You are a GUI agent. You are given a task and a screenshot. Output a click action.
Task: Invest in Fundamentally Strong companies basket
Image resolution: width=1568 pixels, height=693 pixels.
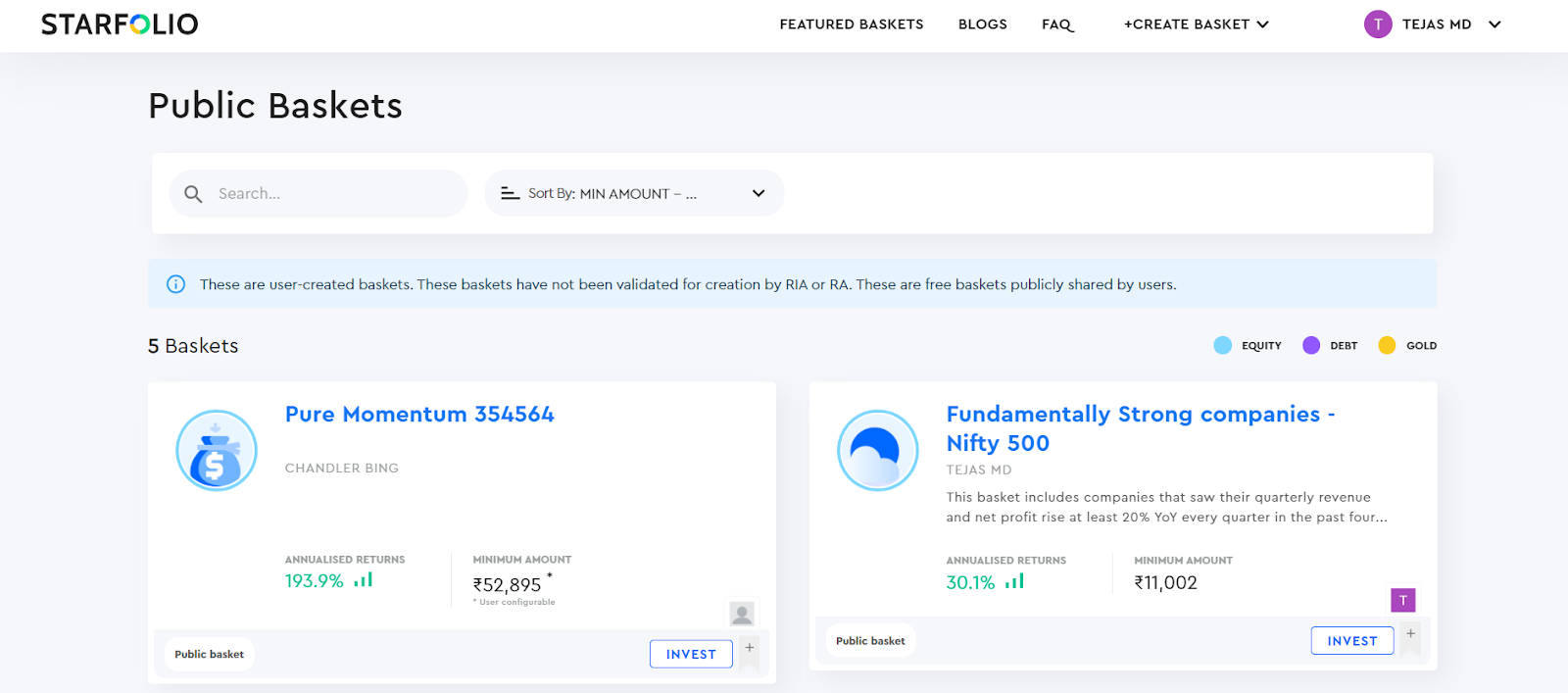[1352, 640]
